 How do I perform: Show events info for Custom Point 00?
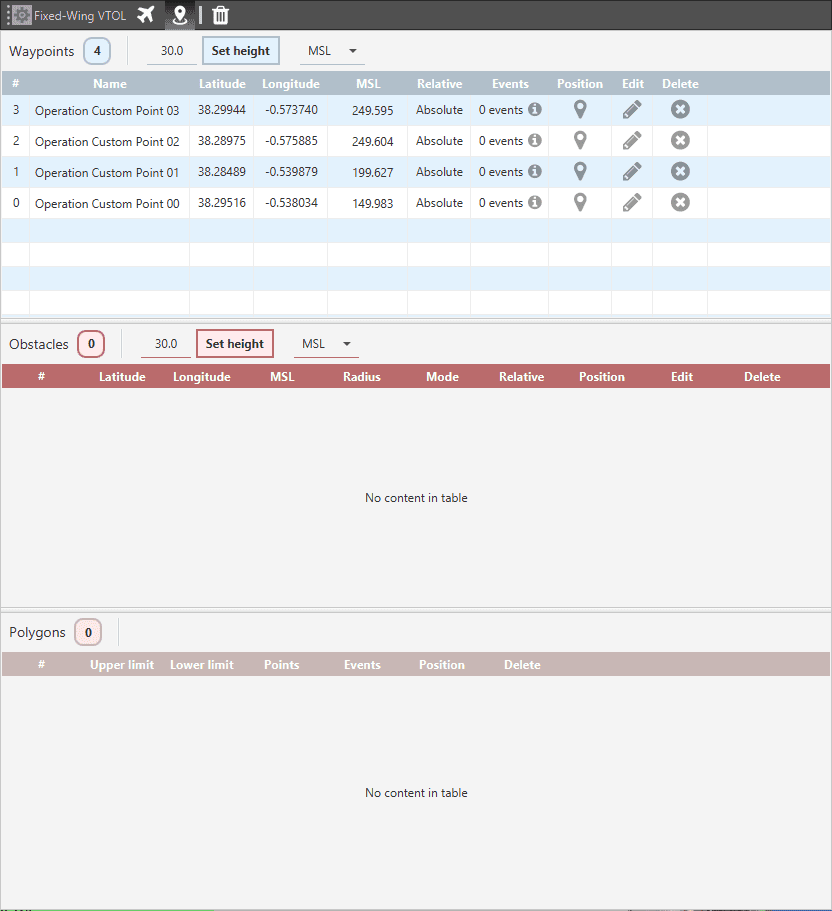coord(535,203)
